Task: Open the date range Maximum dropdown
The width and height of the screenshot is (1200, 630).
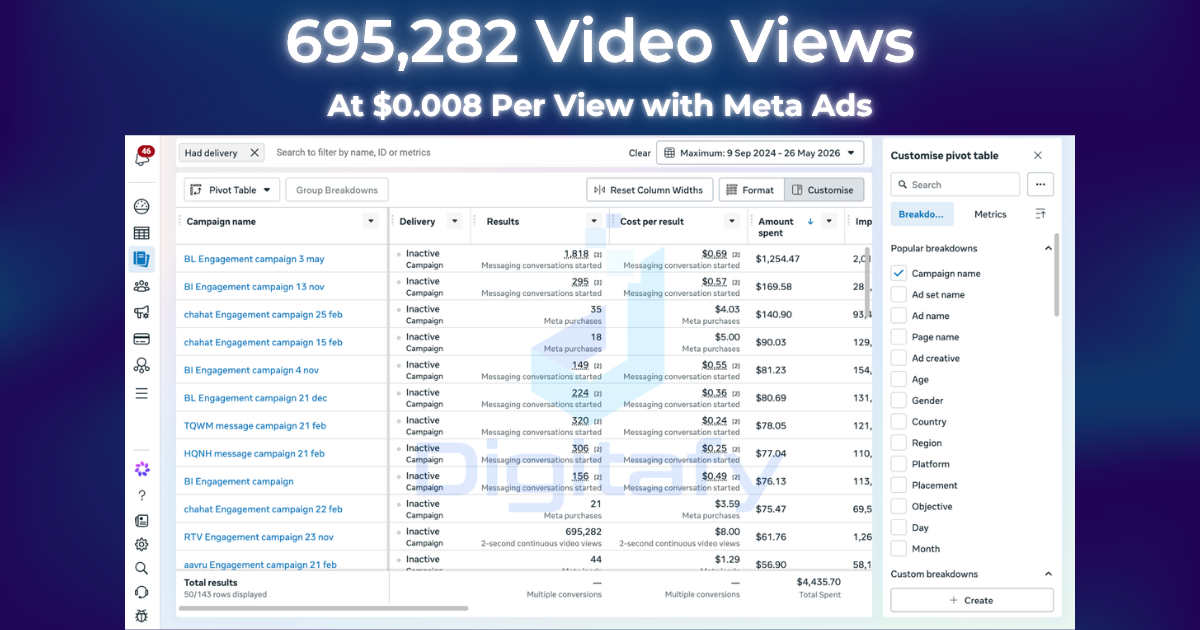Action: click(x=760, y=153)
